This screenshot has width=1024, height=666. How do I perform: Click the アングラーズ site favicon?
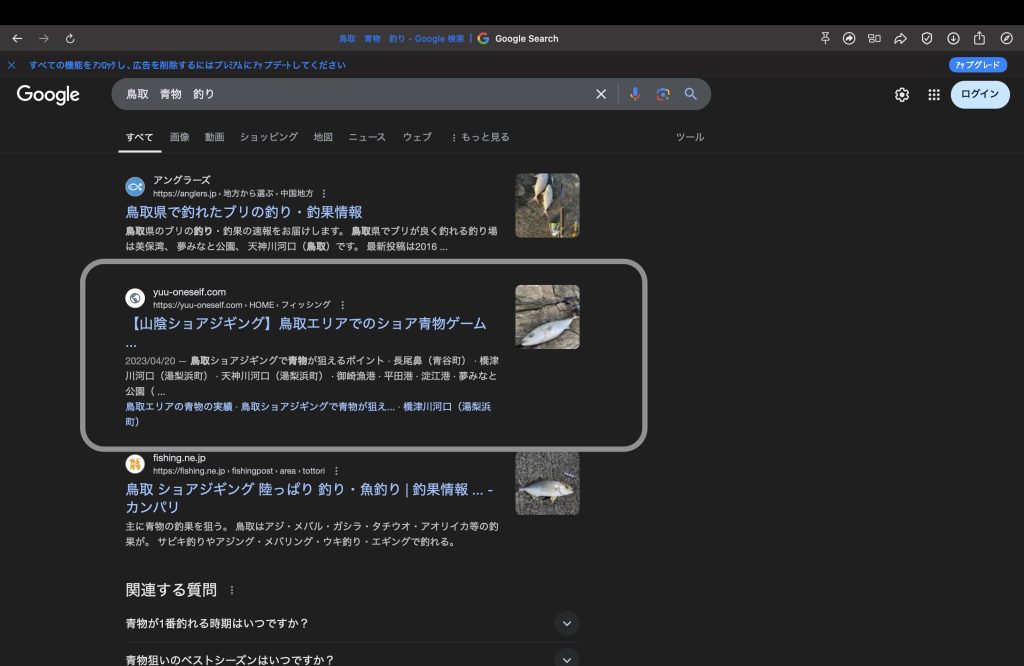[135, 187]
